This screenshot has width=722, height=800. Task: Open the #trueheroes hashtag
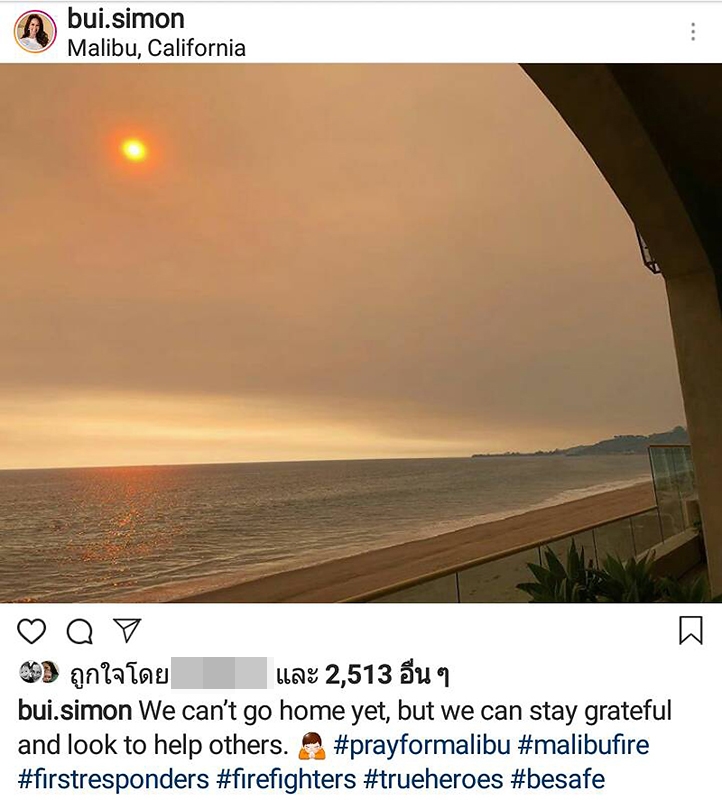point(433,780)
